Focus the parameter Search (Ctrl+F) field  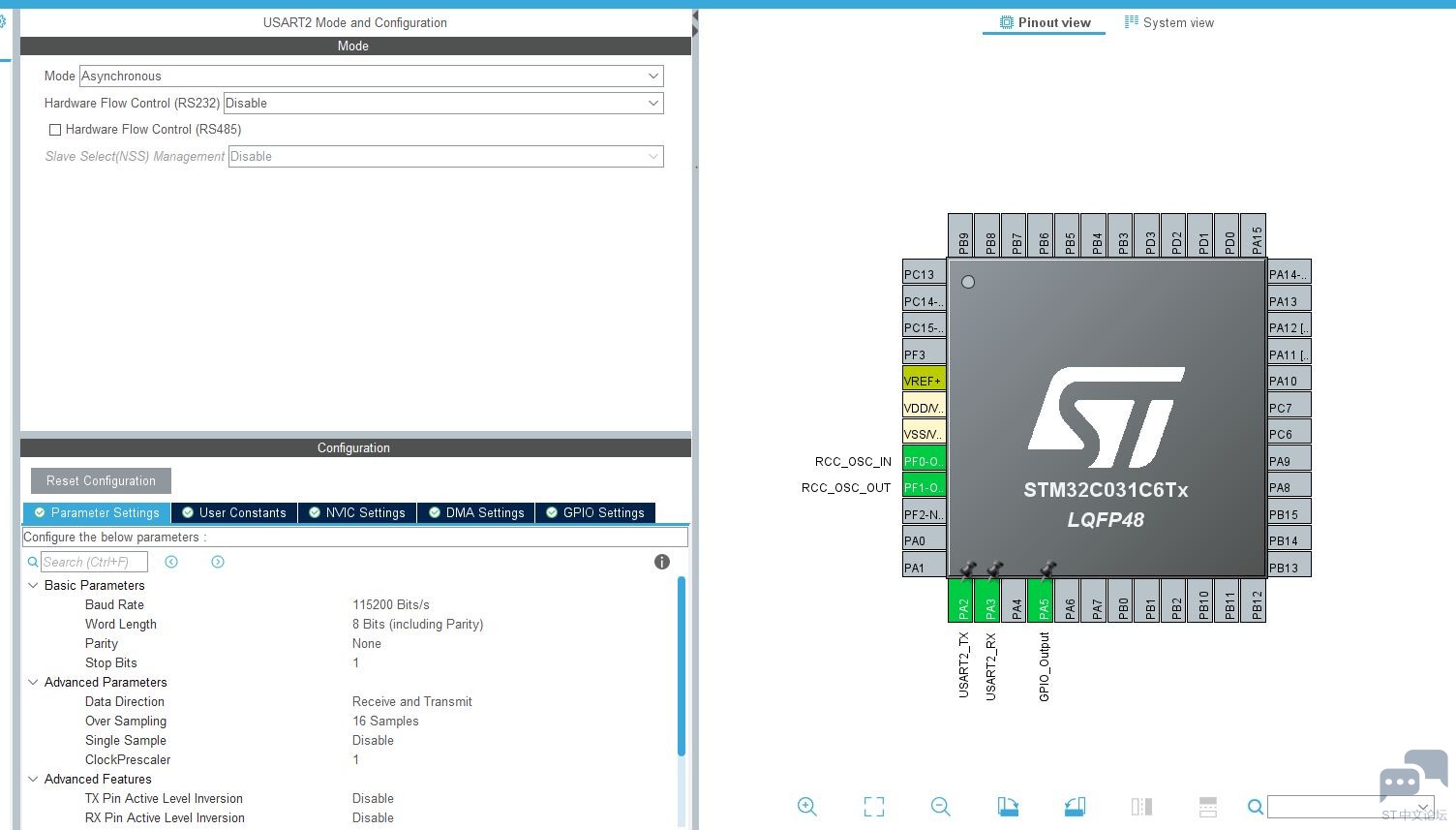click(94, 562)
